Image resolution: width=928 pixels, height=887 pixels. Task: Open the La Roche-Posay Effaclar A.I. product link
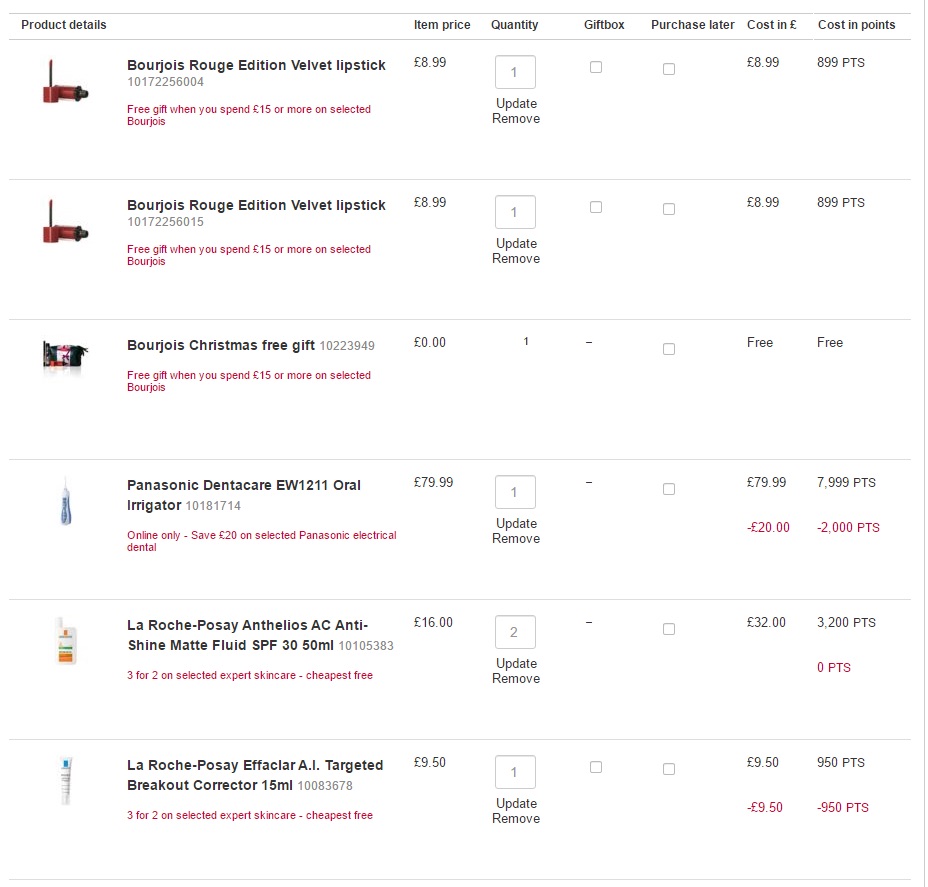(255, 765)
